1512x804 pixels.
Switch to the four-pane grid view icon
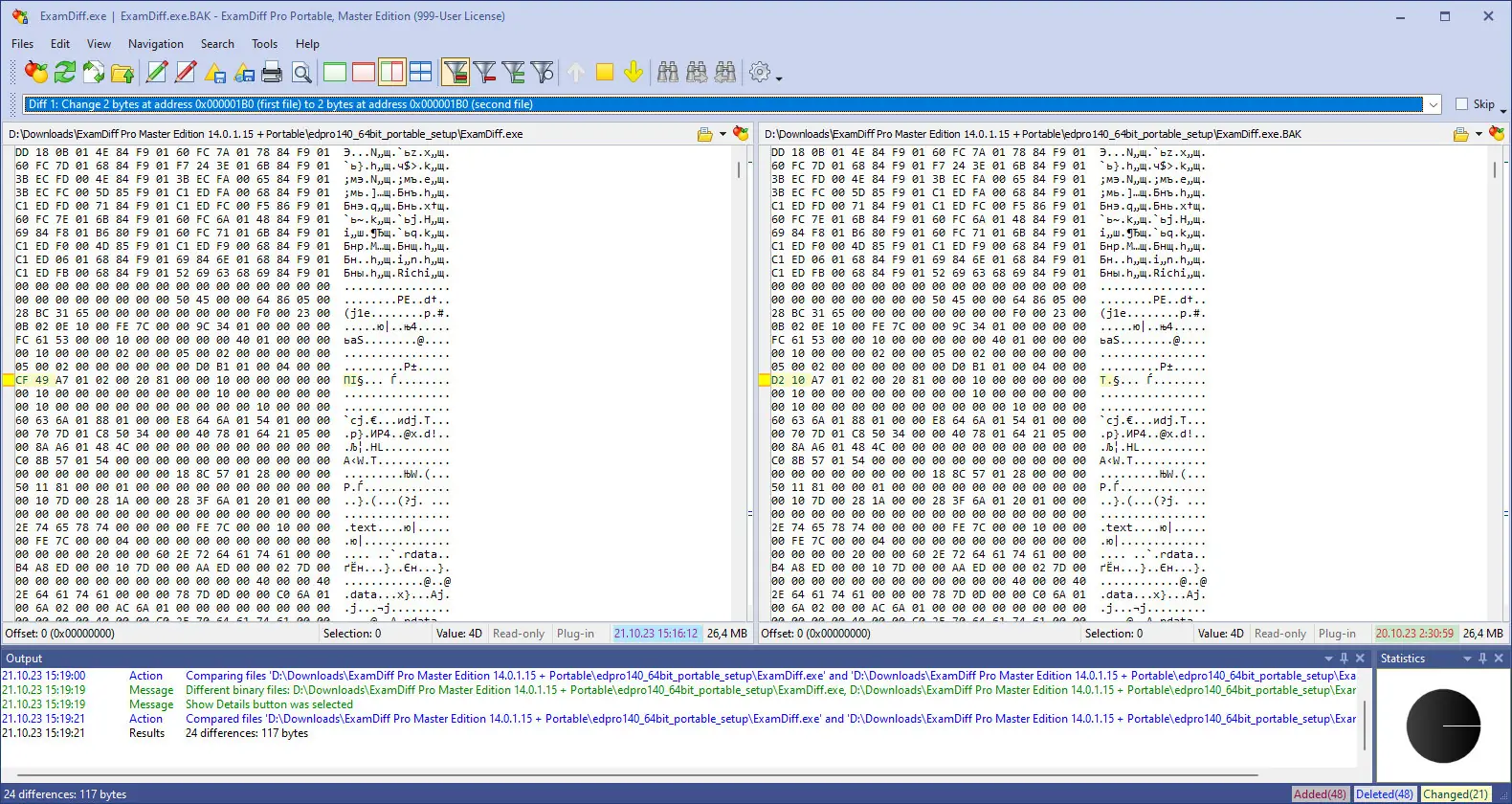[421, 72]
